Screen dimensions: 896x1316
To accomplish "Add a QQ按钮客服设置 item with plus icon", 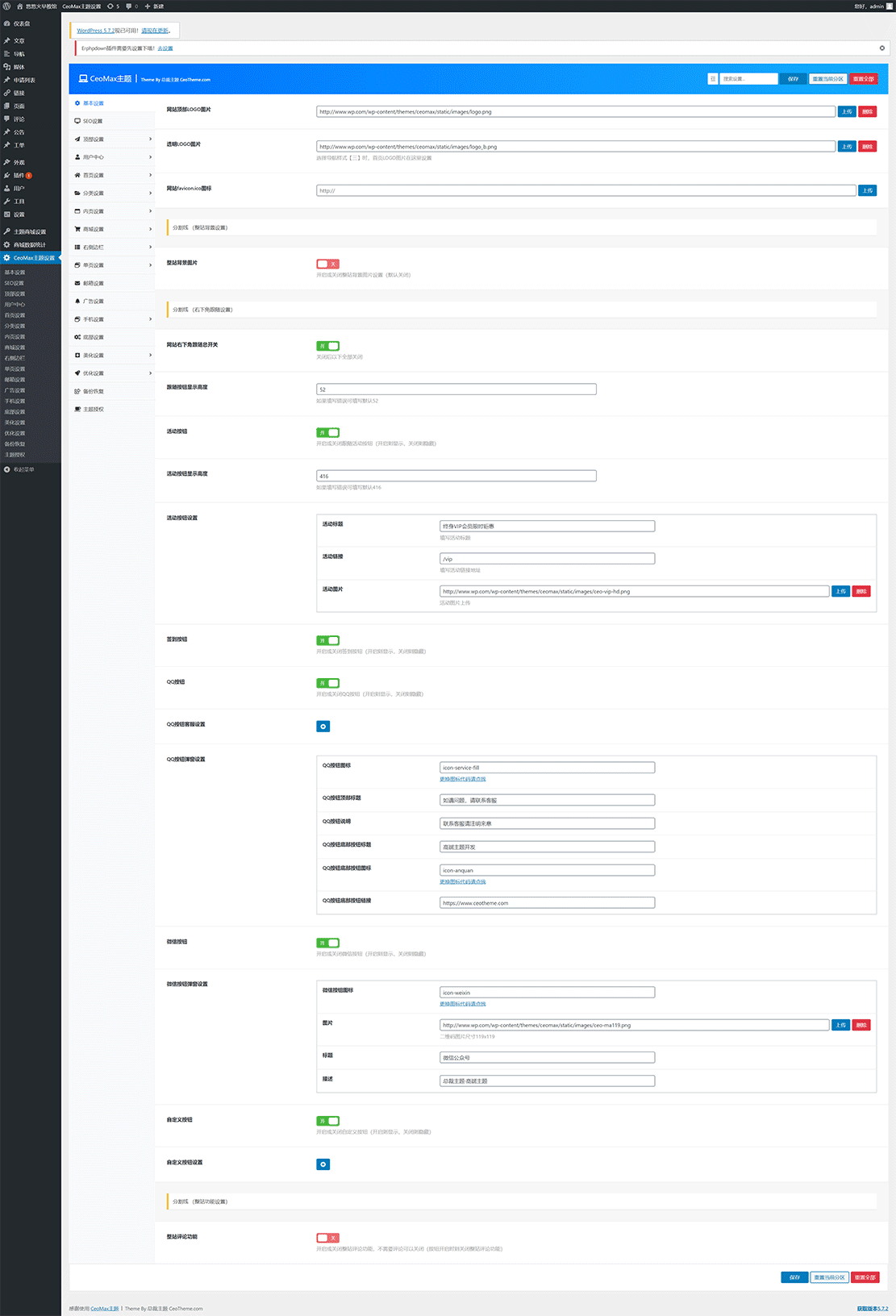I will (x=323, y=727).
